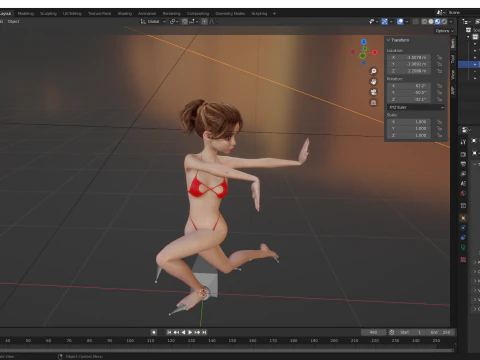This screenshot has width=480, height=360.
Task: Click Location X field
Action: click(x=409, y=57)
